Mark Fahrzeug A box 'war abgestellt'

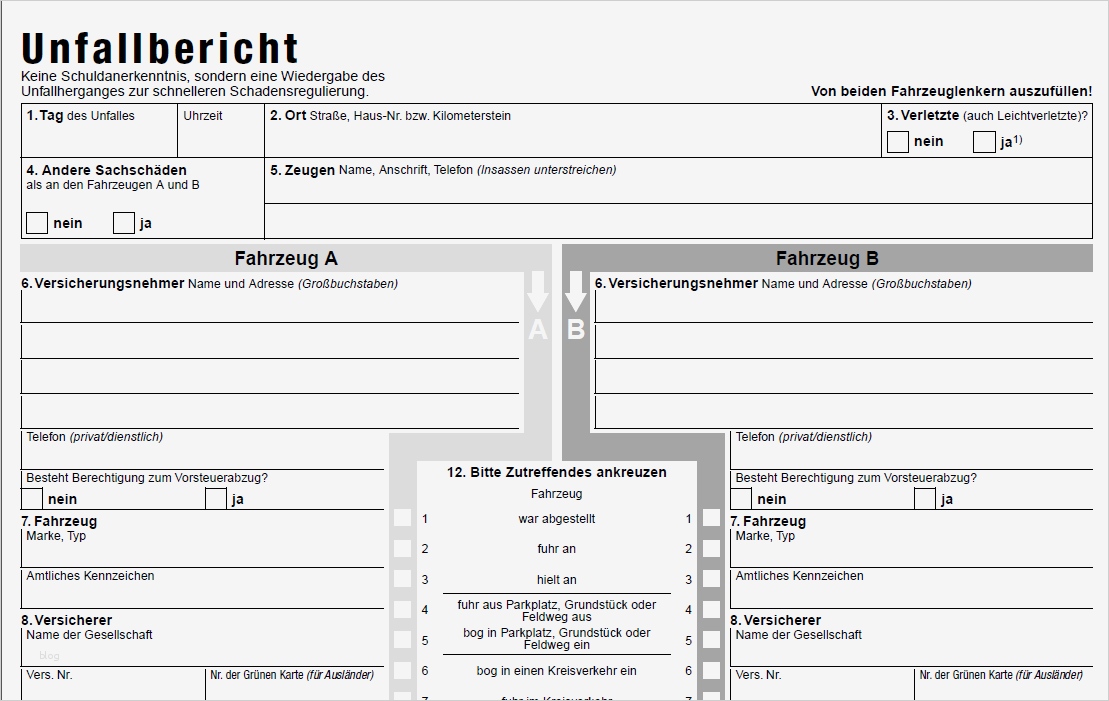coord(402,518)
